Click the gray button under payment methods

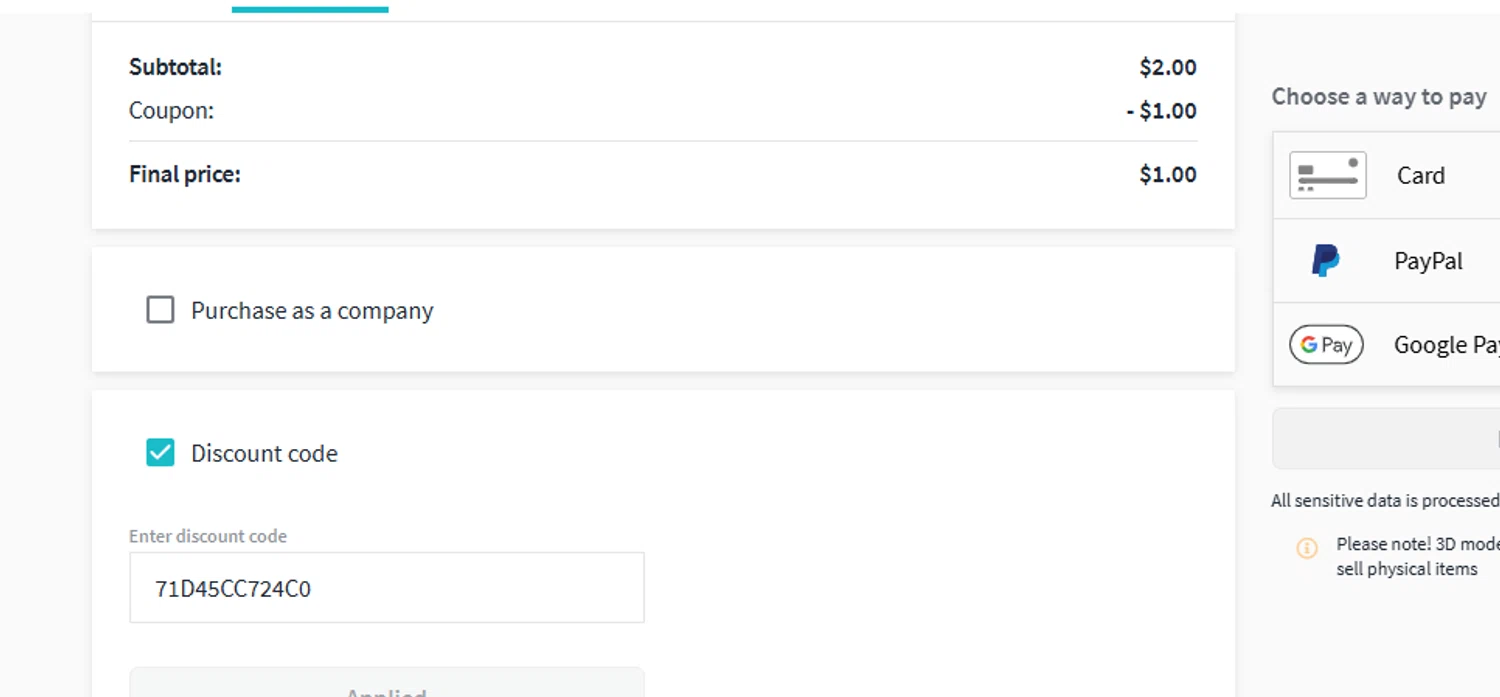point(1386,438)
